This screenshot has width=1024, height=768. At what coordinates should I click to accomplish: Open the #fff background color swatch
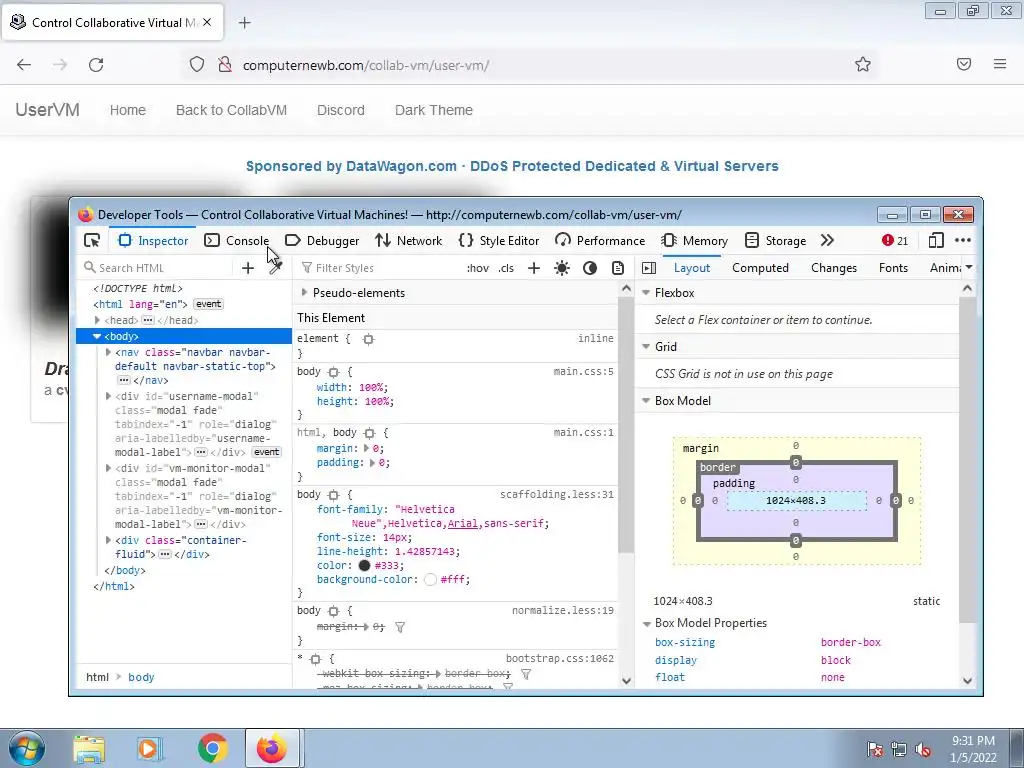point(430,579)
